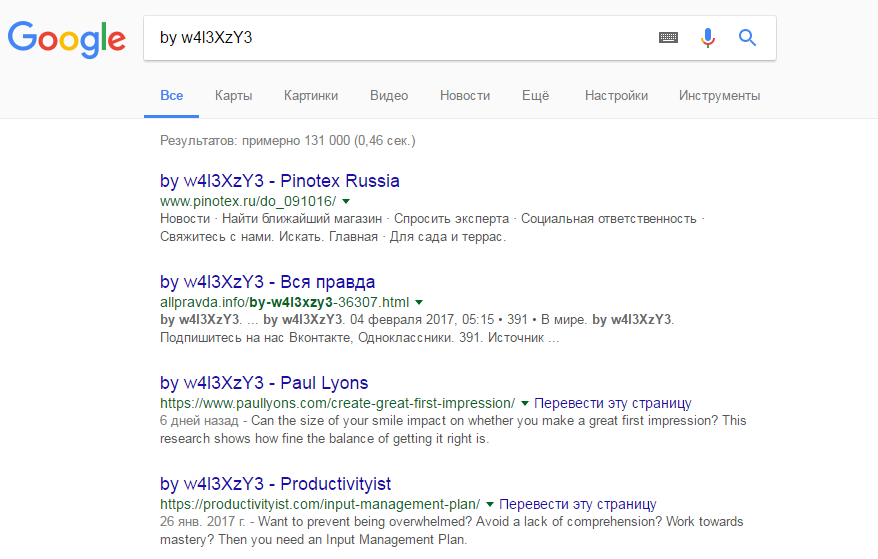Click 'Перевести эту страницу' for Productivityist result
Viewport: 878px width, 559px height.
[x=577, y=504]
